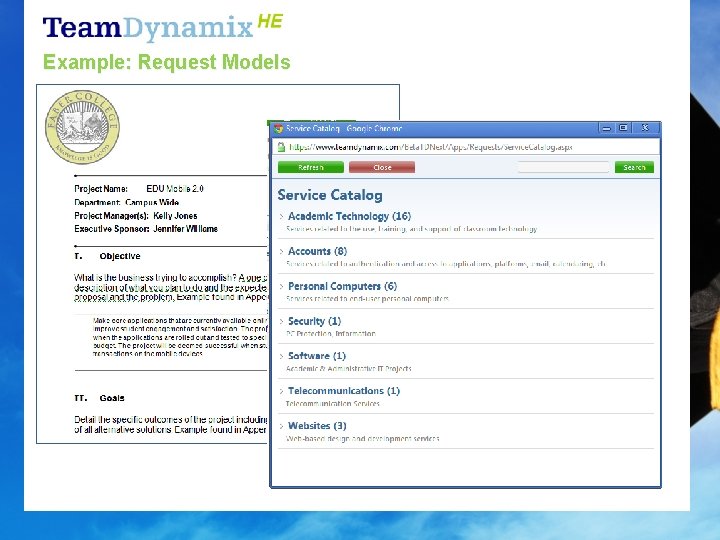Expand the Accounts category chevron
Image resolution: width=720 pixels, height=540 pixels.
click(281, 251)
